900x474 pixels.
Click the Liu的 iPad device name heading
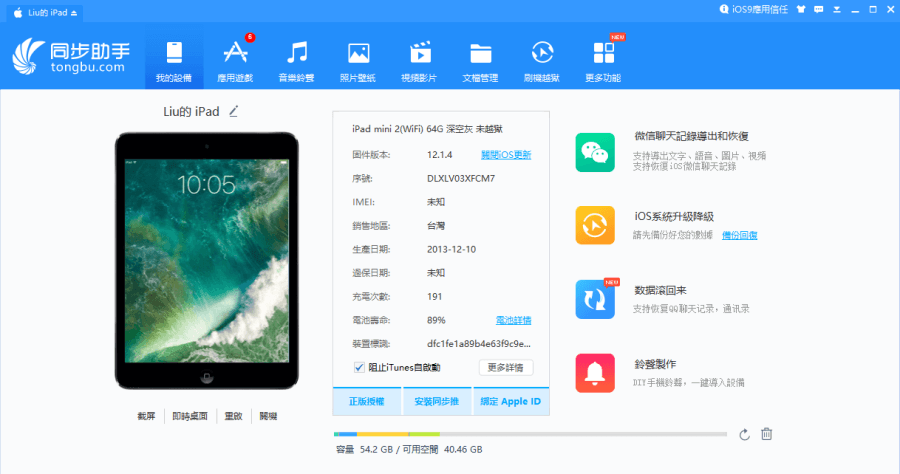tap(191, 111)
